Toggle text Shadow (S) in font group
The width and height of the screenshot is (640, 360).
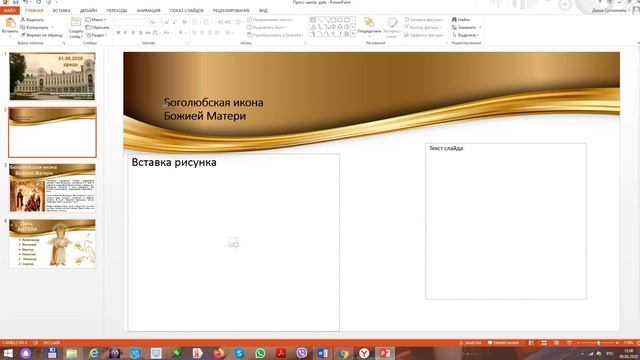140,33
